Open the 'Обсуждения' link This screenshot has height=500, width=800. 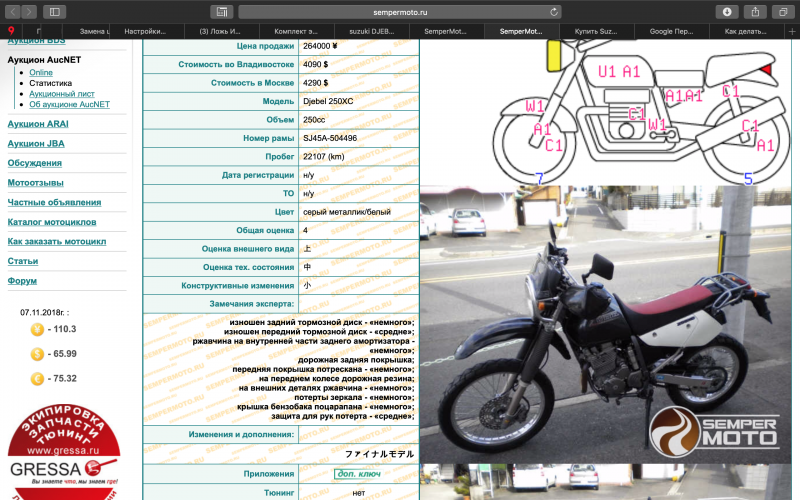pos(35,163)
